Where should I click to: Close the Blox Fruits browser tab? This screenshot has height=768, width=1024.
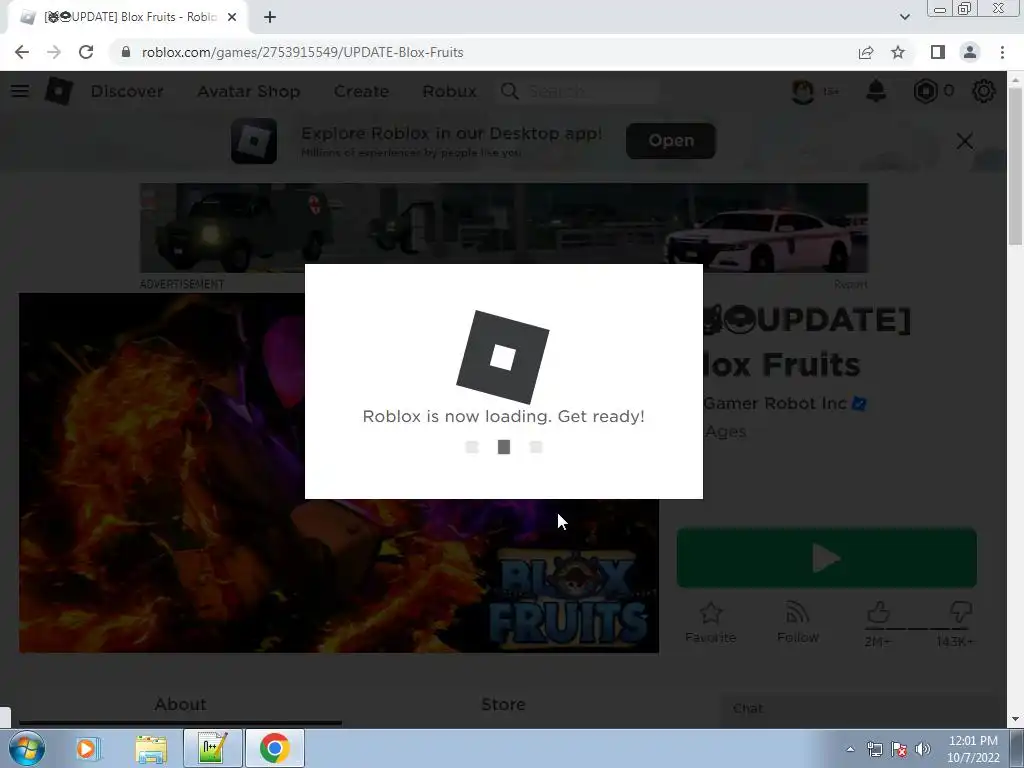(232, 17)
